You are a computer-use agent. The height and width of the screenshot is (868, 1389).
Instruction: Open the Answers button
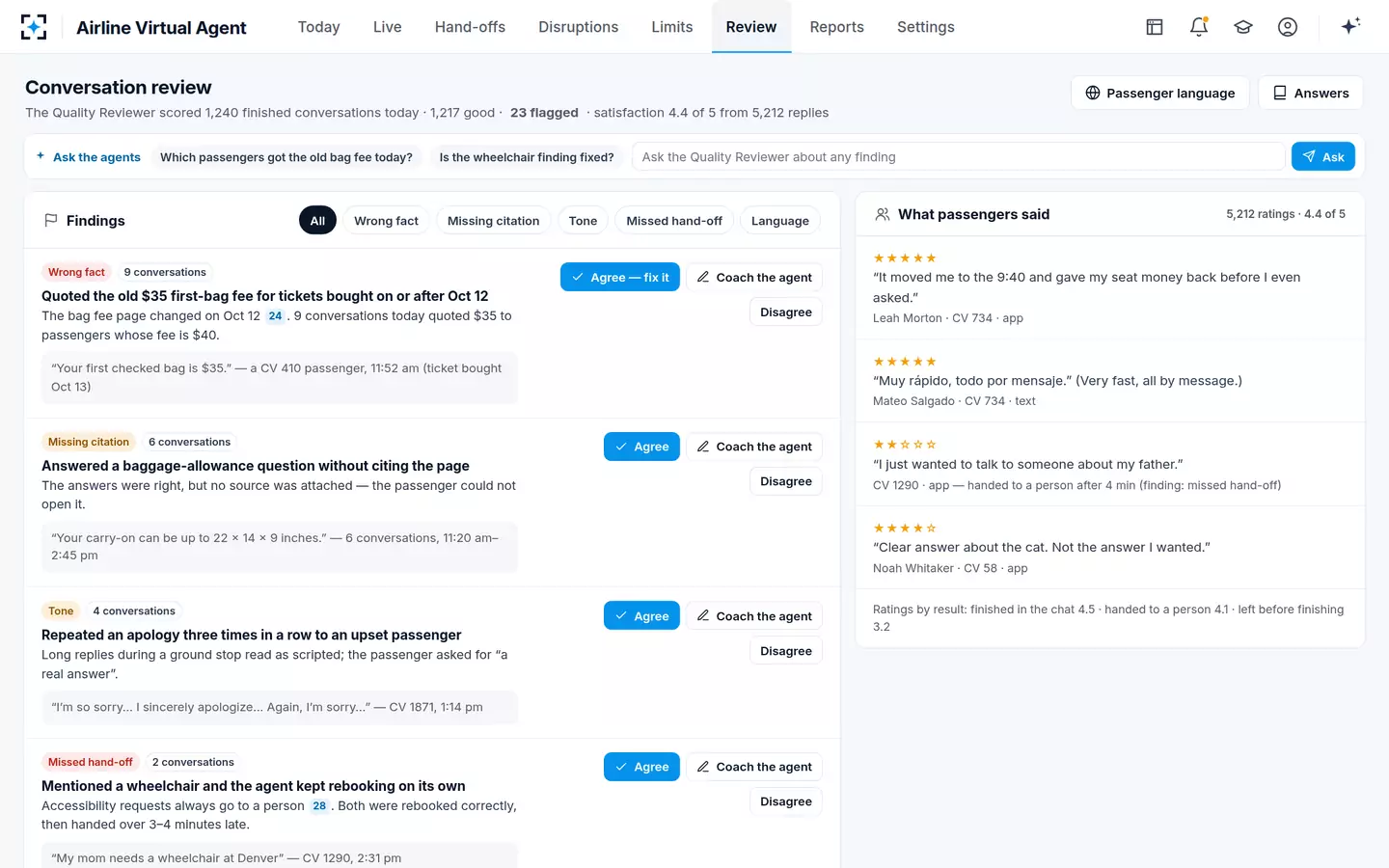1311,93
